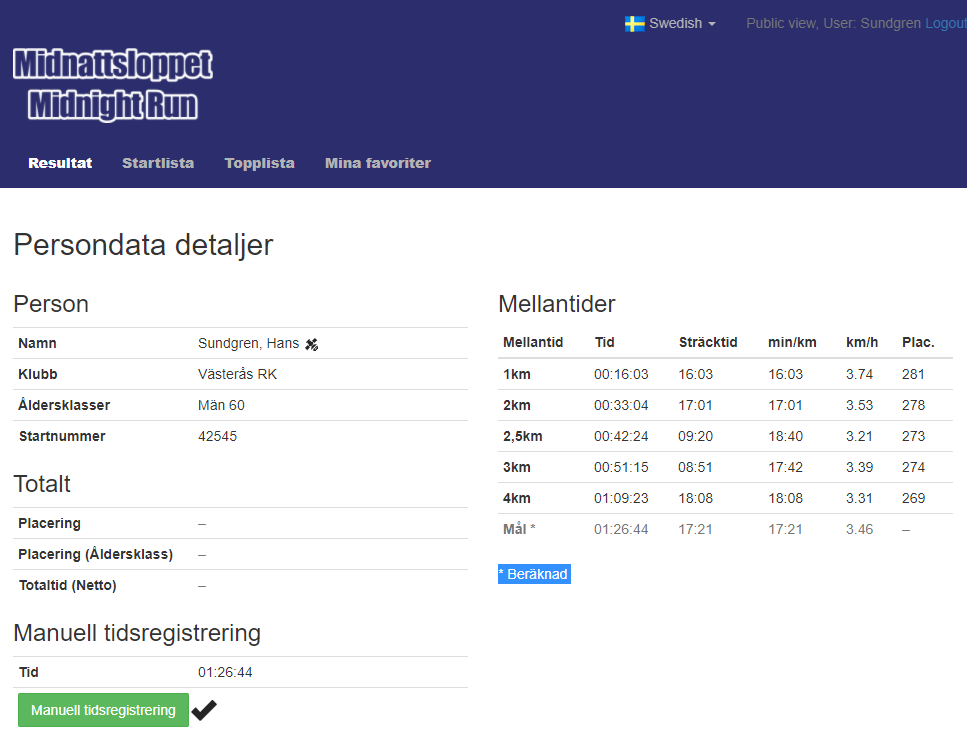Click the Sträcktid 08:51 value
The image size is (967, 738).
696,467
